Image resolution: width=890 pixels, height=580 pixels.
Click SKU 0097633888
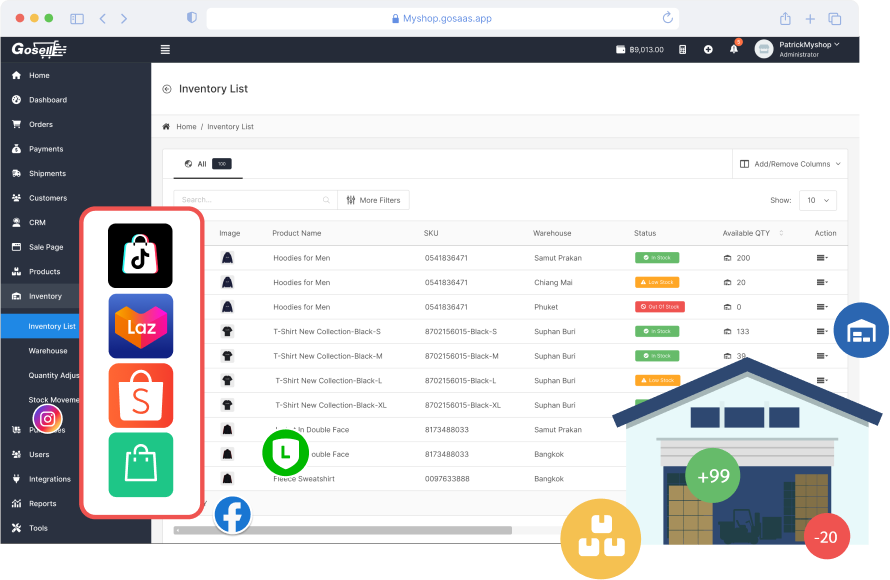point(447,478)
